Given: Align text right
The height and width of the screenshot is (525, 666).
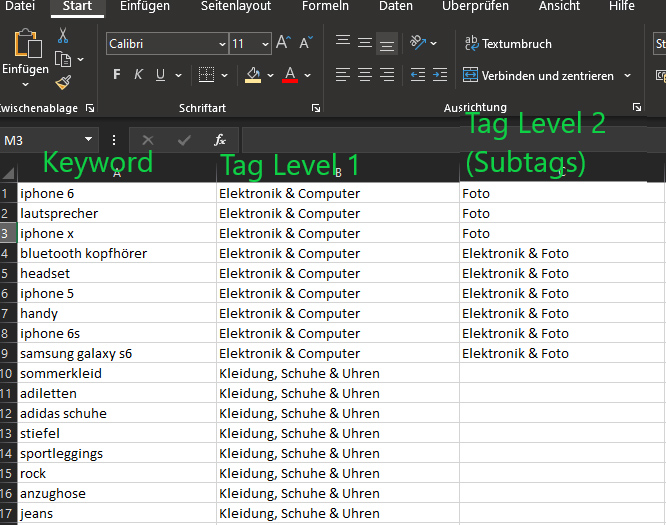Looking at the screenshot, I should click(x=387, y=75).
